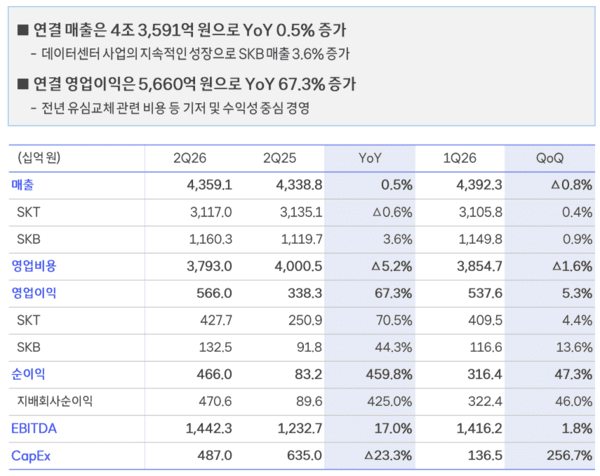The width and height of the screenshot is (600, 476).
Task: Select the 매출 2Q25 value '4,338.8'
Action: 299,185
